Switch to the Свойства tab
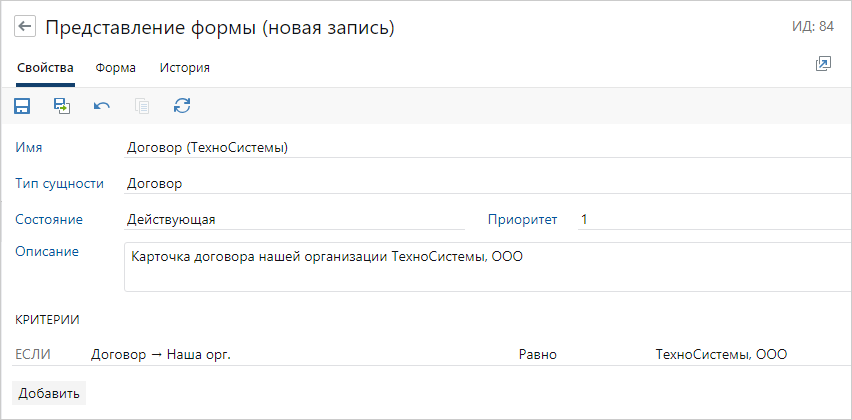This screenshot has height=420, width=852. [45, 68]
